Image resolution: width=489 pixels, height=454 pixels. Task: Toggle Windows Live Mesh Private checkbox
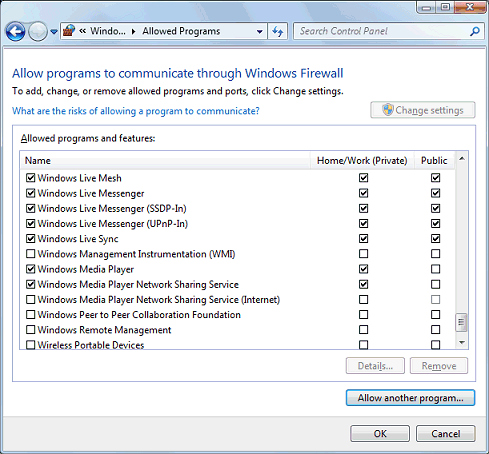(x=363, y=178)
